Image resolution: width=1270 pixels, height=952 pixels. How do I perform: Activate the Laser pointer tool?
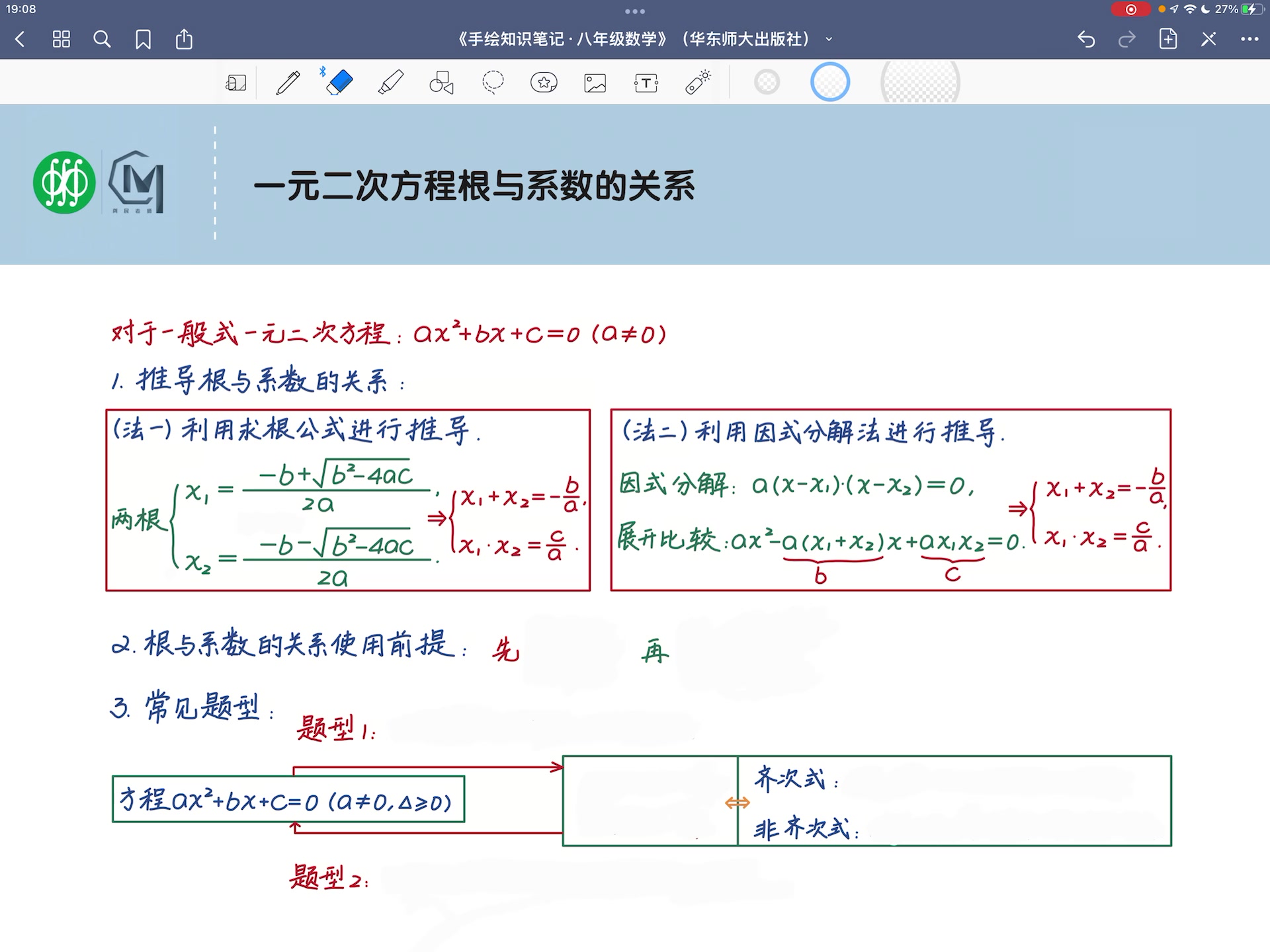697,82
